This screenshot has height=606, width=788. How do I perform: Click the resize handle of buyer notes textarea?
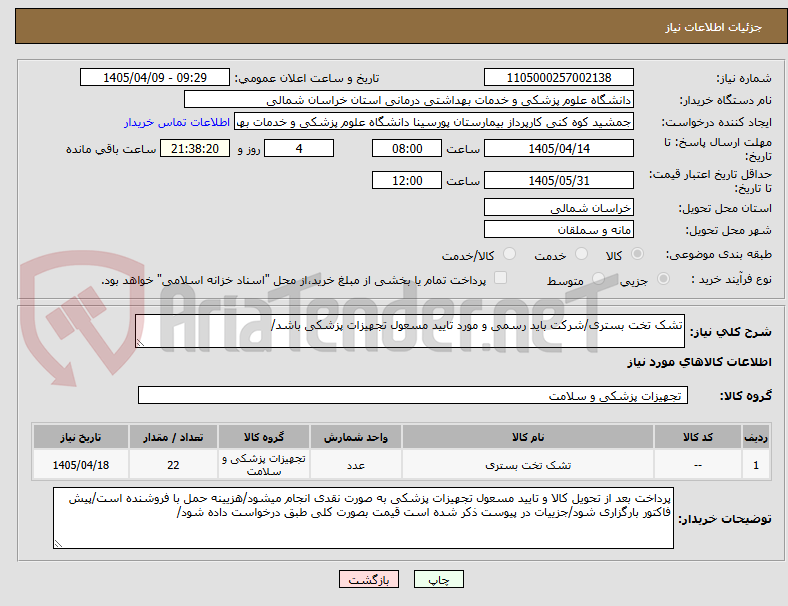tap(58, 544)
